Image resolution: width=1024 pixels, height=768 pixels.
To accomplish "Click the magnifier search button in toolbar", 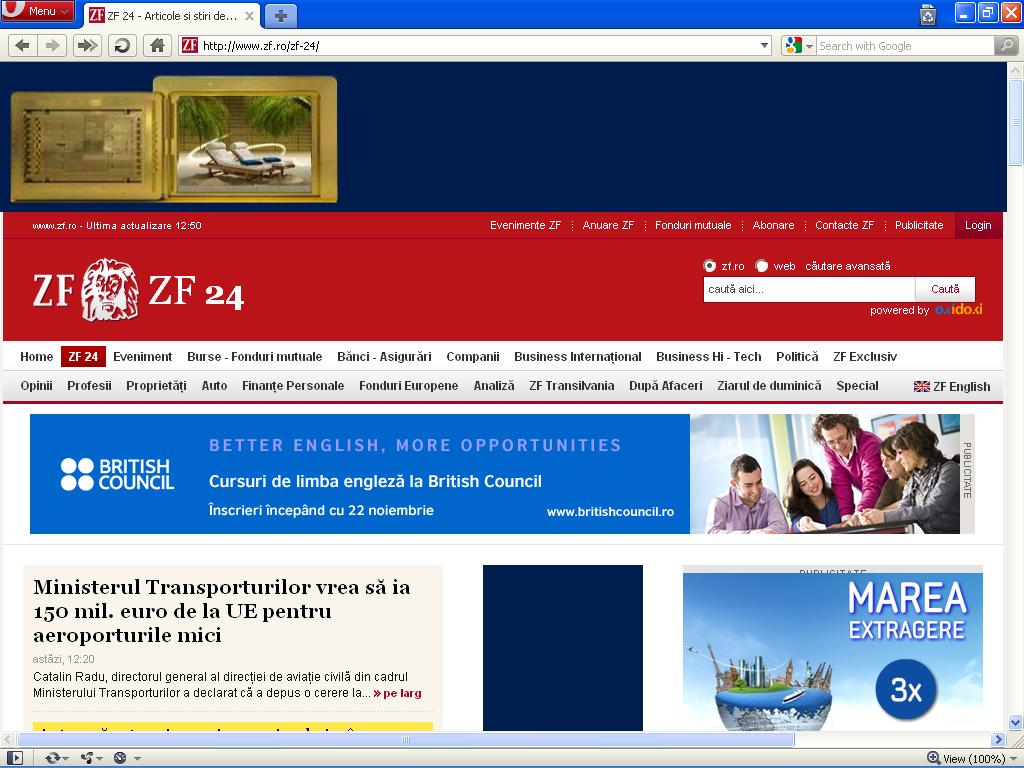I will pos(1006,46).
